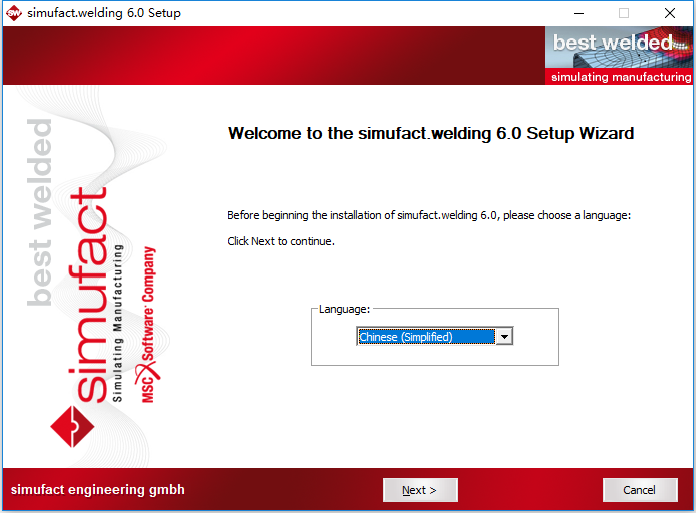Click the 'Language:' group label
The image size is (696, 513).
(x=344, y=309)
